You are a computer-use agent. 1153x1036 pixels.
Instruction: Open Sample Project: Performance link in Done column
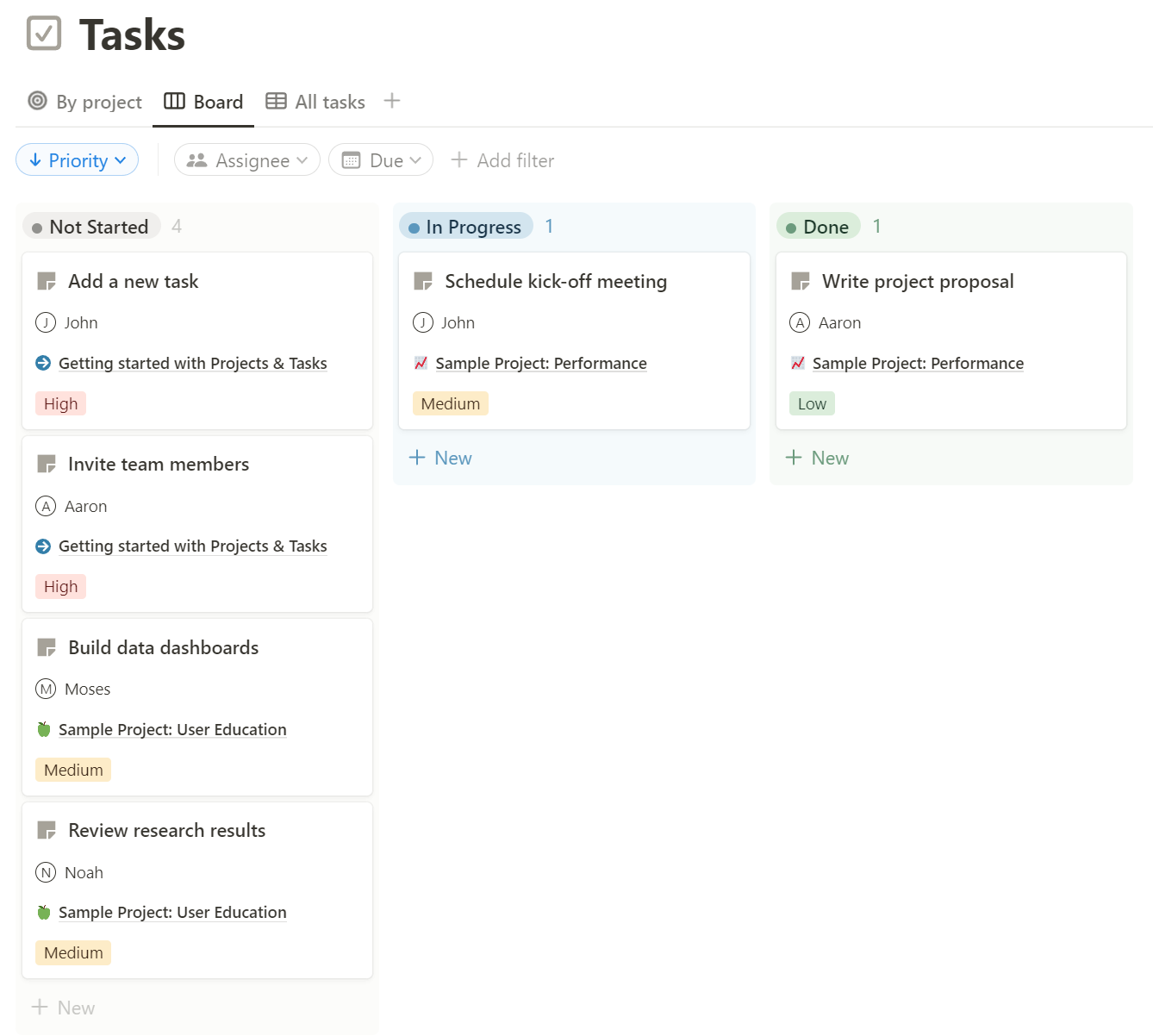click(x=918, y=363)
